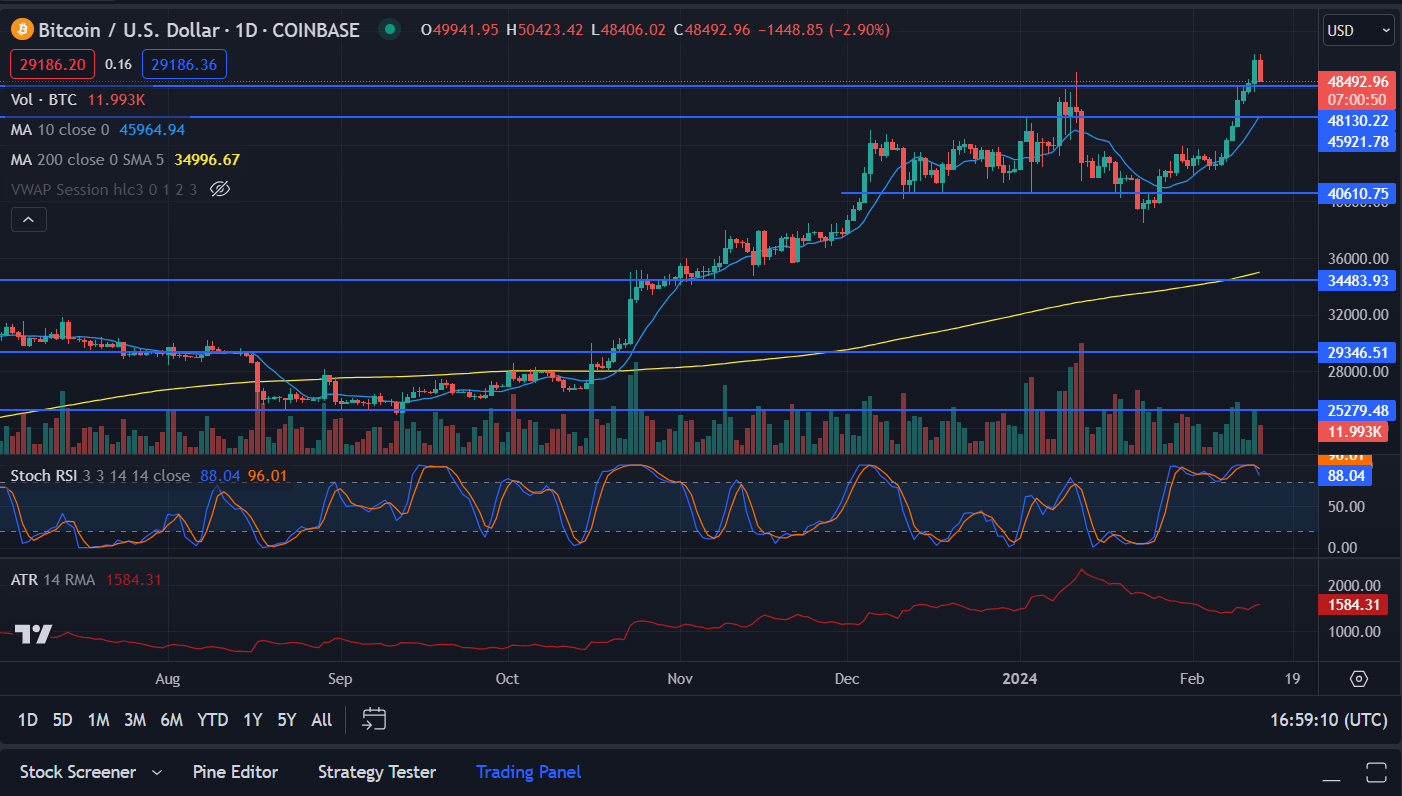Select the ATR 14 RMA indicator legend
The image size is (1402, 796).
(53, 580)
